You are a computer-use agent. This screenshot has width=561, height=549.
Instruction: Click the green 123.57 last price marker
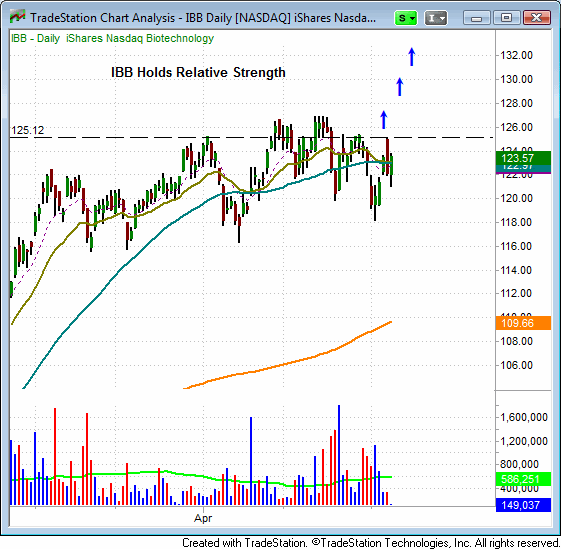click(x=523, y=158)
